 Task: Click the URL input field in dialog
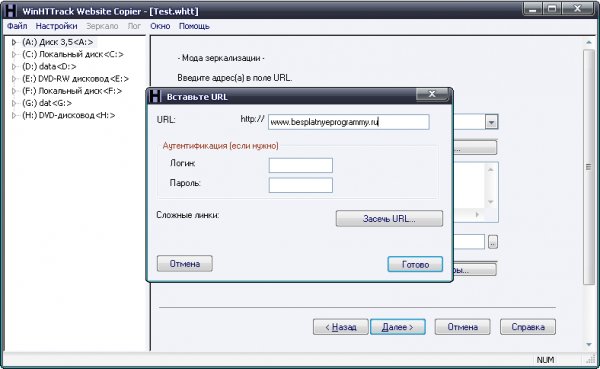click(x=349, y=122)
